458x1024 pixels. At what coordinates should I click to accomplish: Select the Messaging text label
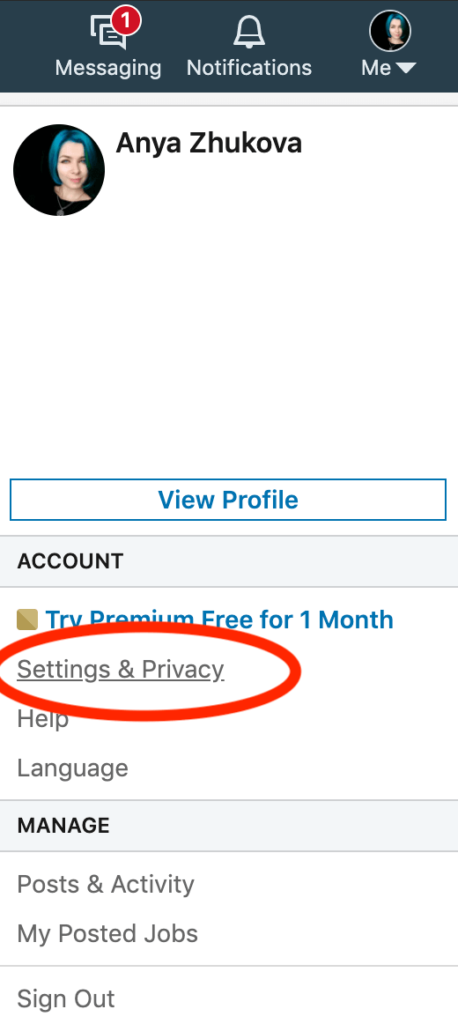click(x=108, y=68)
